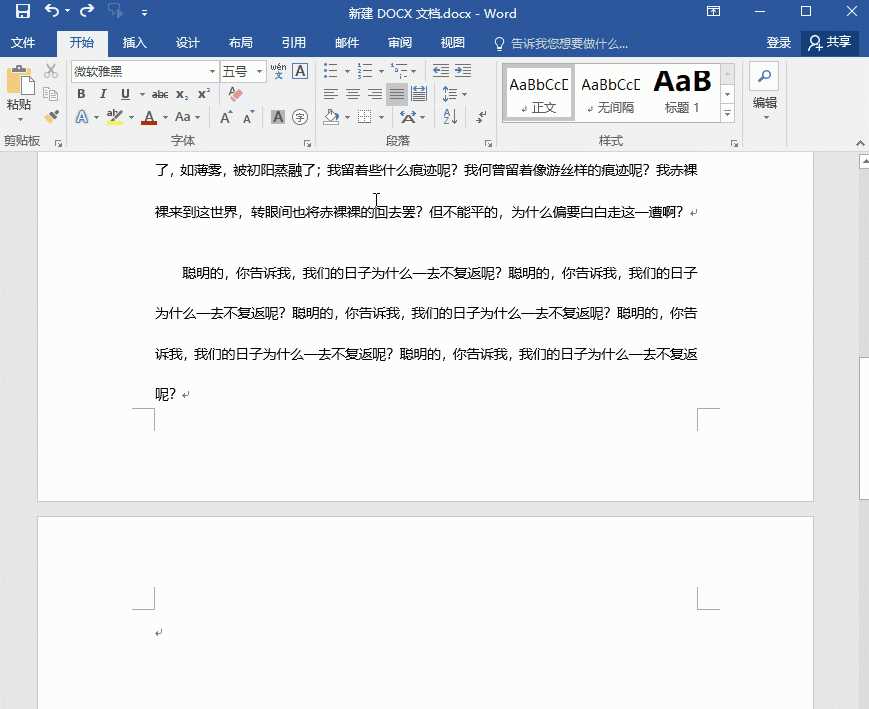This screenshot has width=869, height=709.
Task: Click the red font color swatch
Action: (x=149, y=117)
